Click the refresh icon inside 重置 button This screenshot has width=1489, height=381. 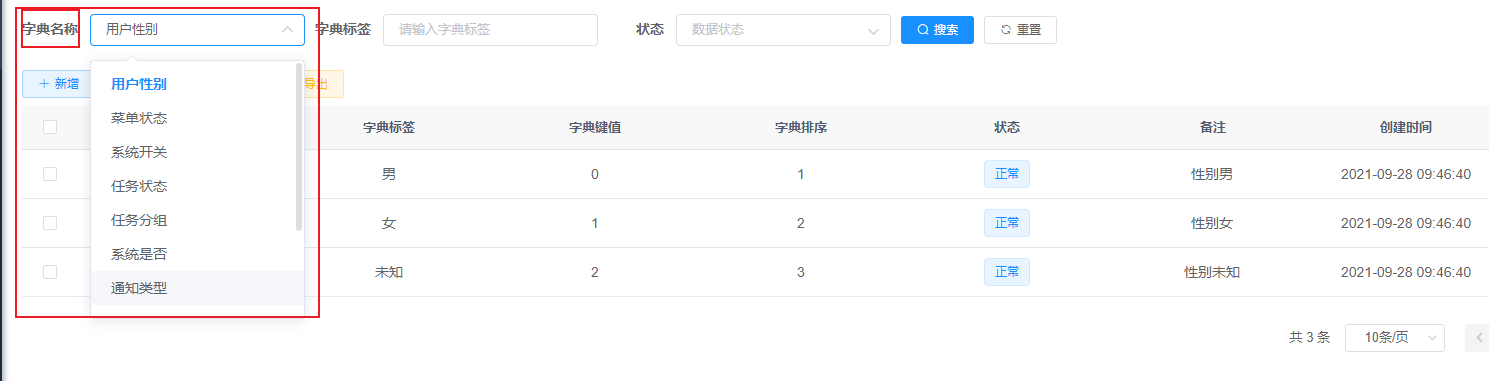pyautogui.click(x=1006, y=30)
